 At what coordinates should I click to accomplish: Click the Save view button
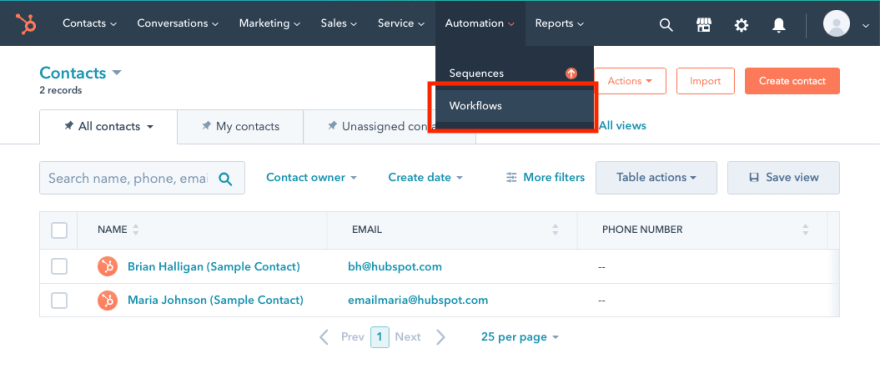click(783, 178)
